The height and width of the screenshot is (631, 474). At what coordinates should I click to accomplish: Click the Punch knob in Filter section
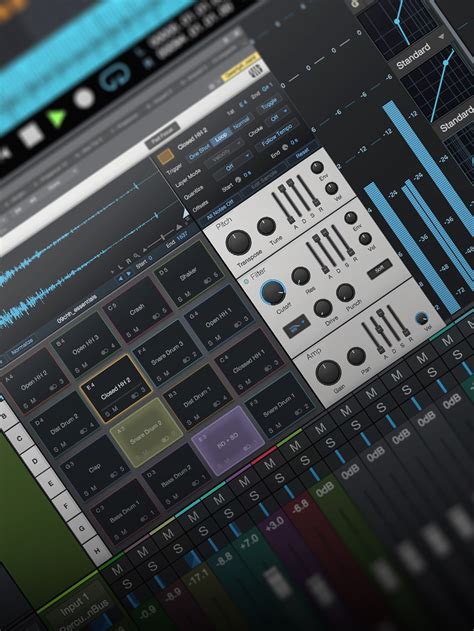pyautogui.click(x=345, y=293)
